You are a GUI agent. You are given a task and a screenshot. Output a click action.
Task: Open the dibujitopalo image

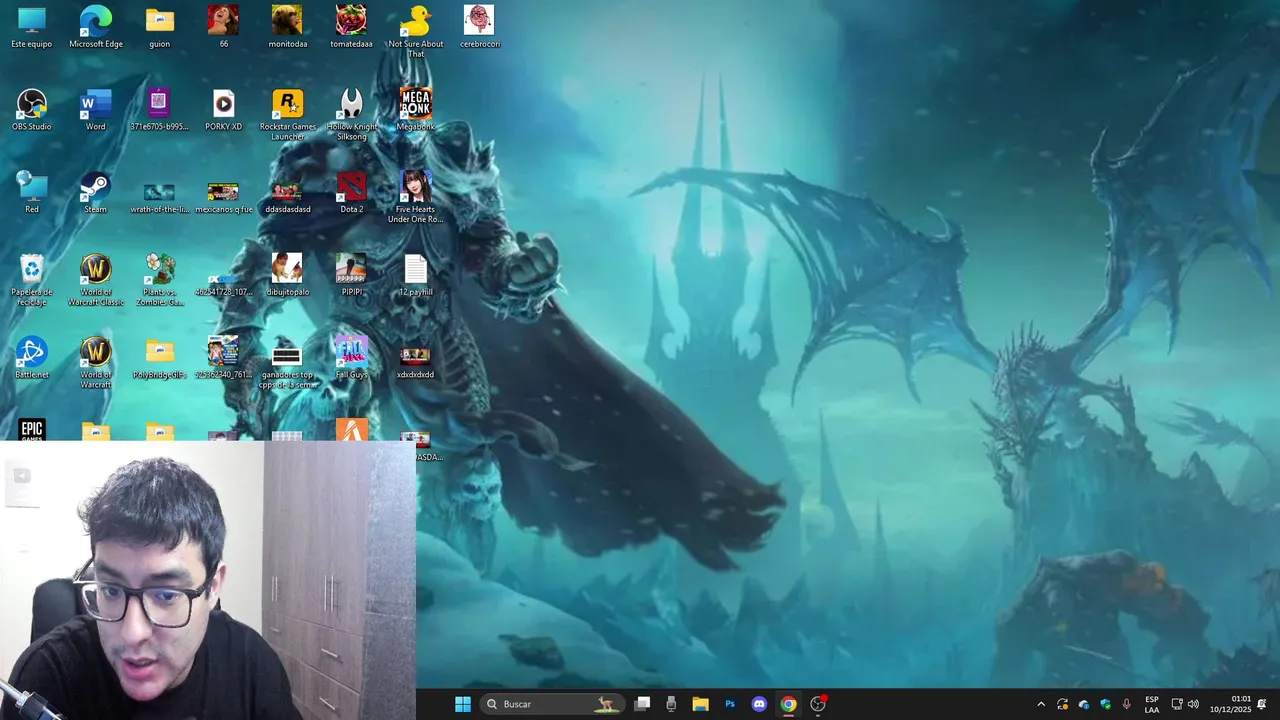[287, 276]
